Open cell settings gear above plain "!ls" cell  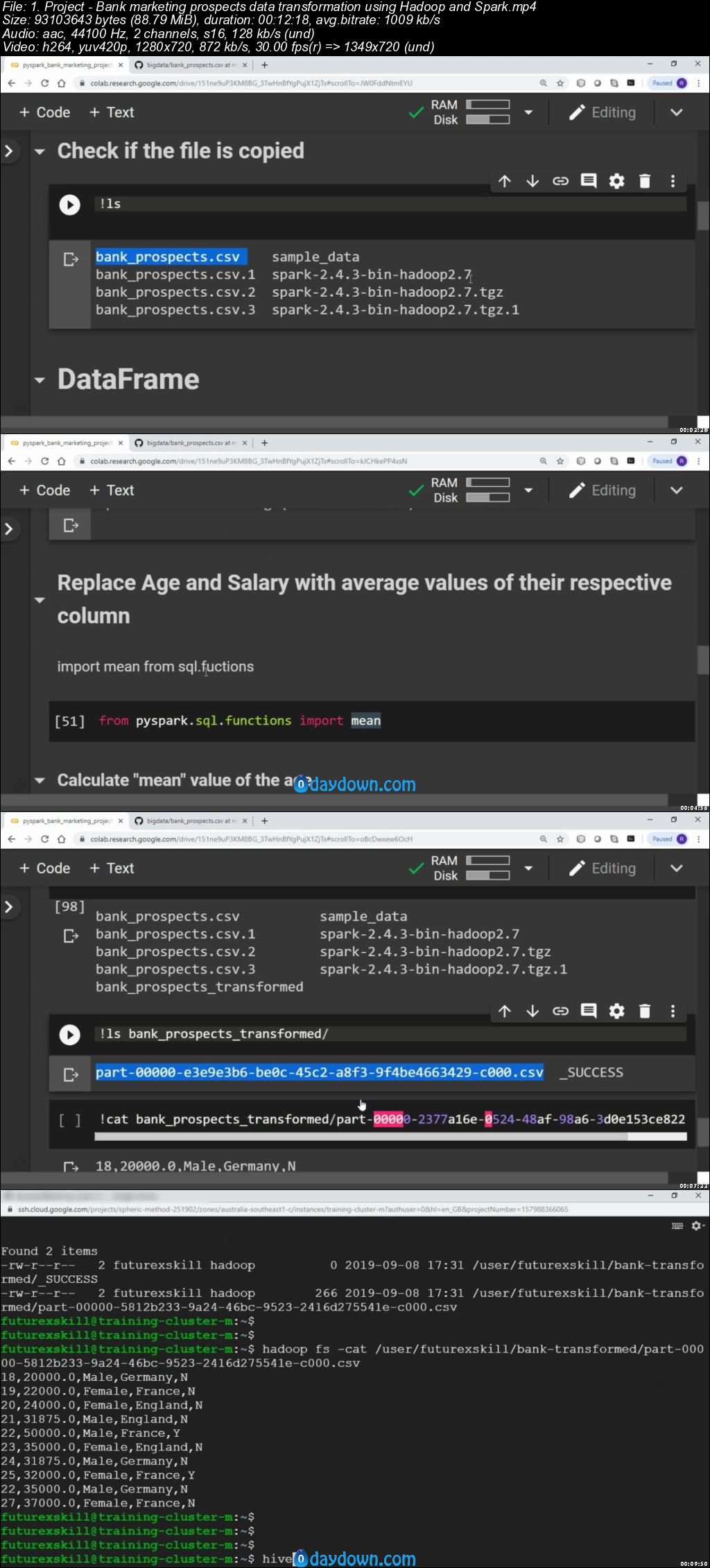616,181
